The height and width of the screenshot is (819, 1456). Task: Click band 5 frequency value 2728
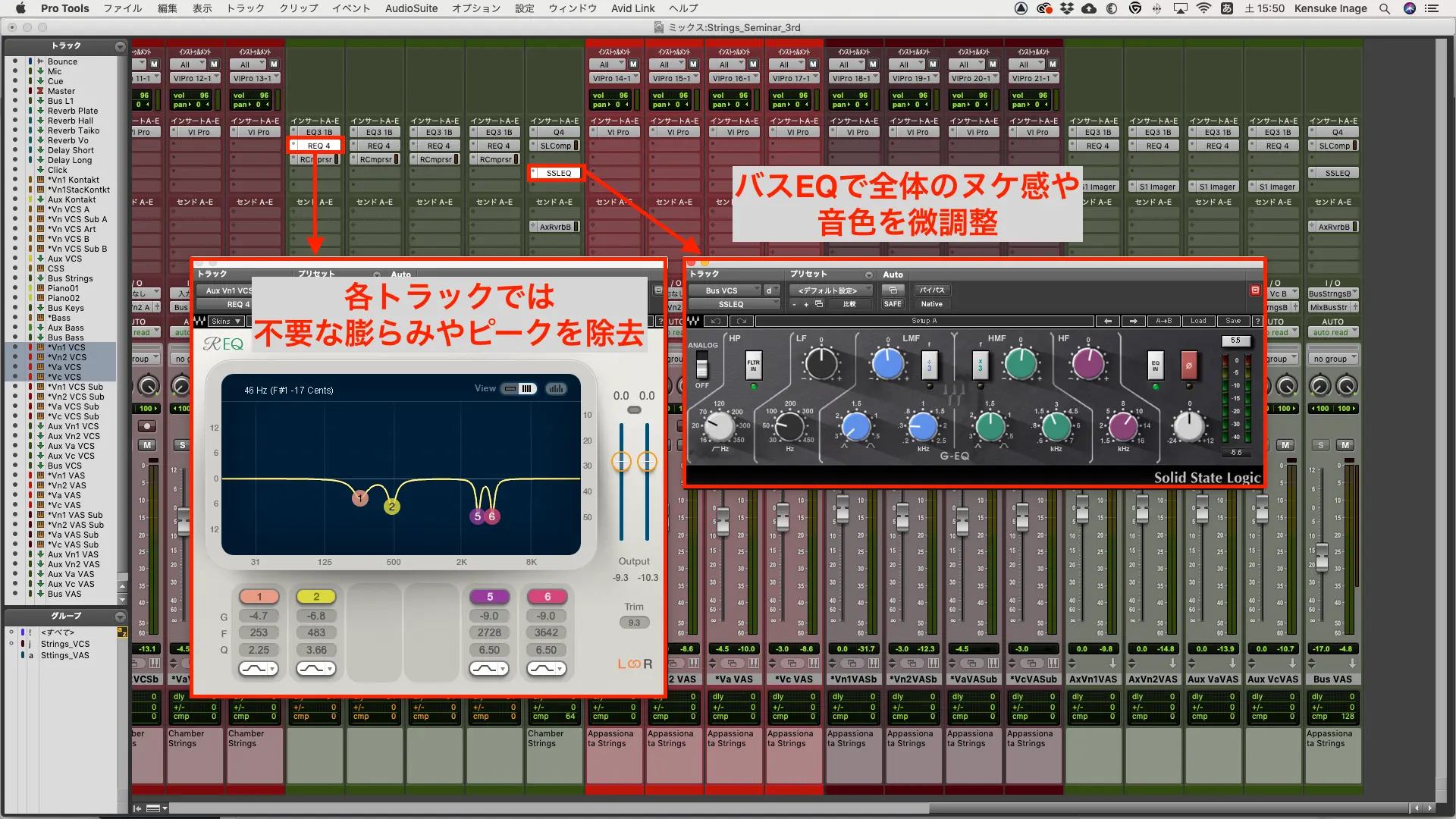click(489, 632)
